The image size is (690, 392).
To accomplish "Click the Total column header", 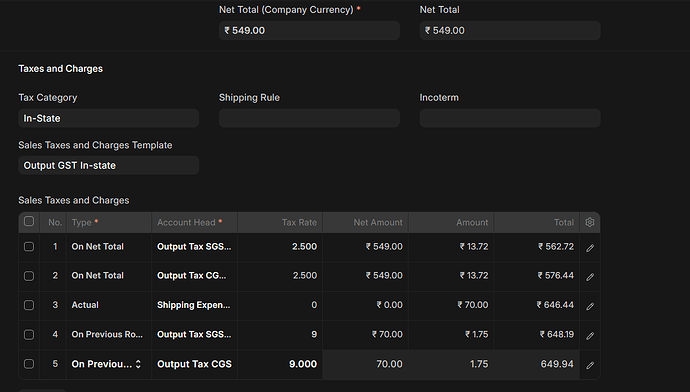I will pos(536,223).
